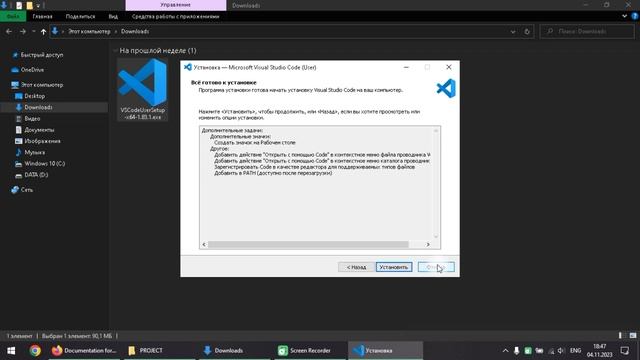
Task: Expand the ribbon with chevron arrow
Action: (624, 16)
